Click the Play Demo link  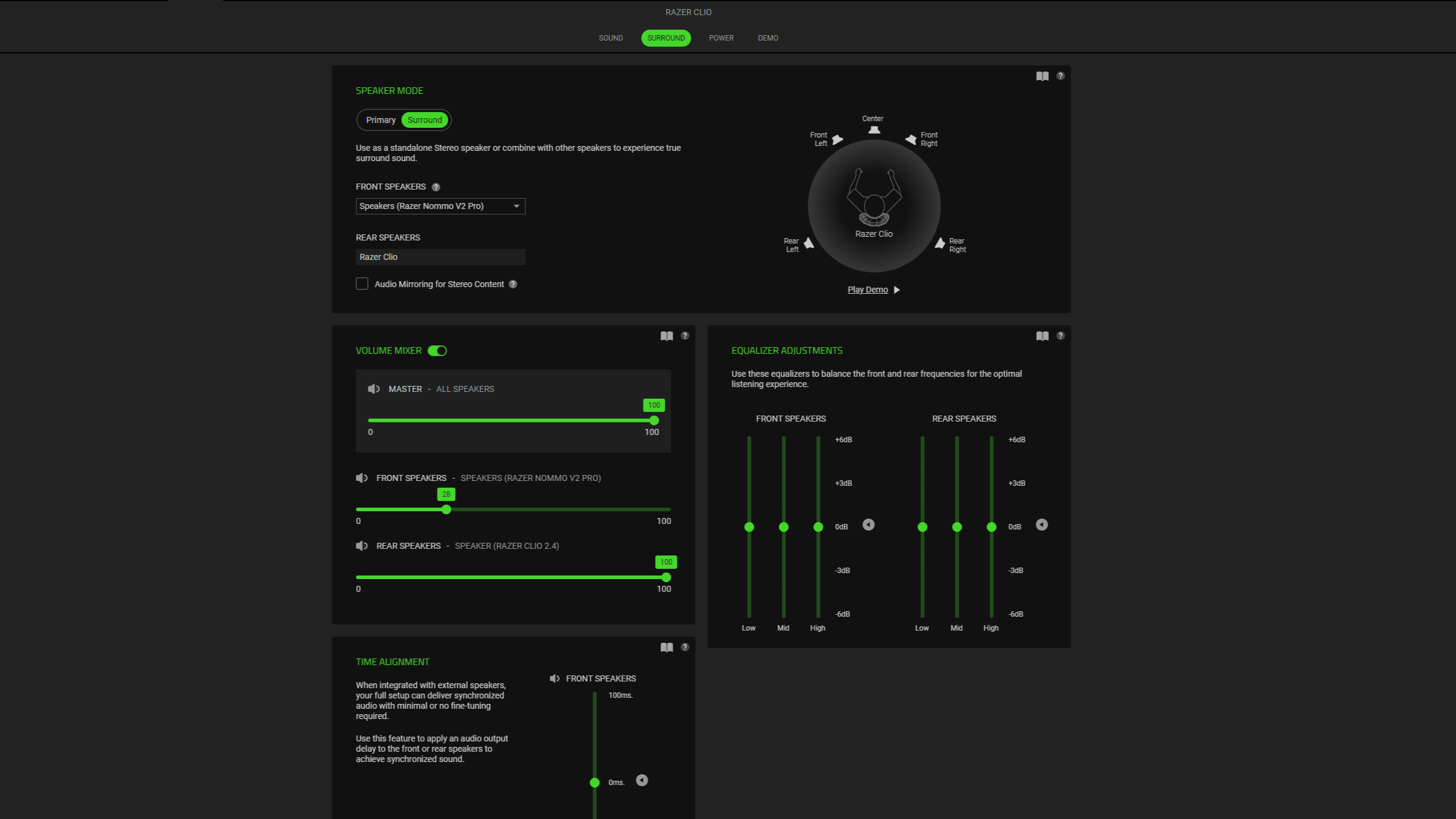(x=868, y=290)
